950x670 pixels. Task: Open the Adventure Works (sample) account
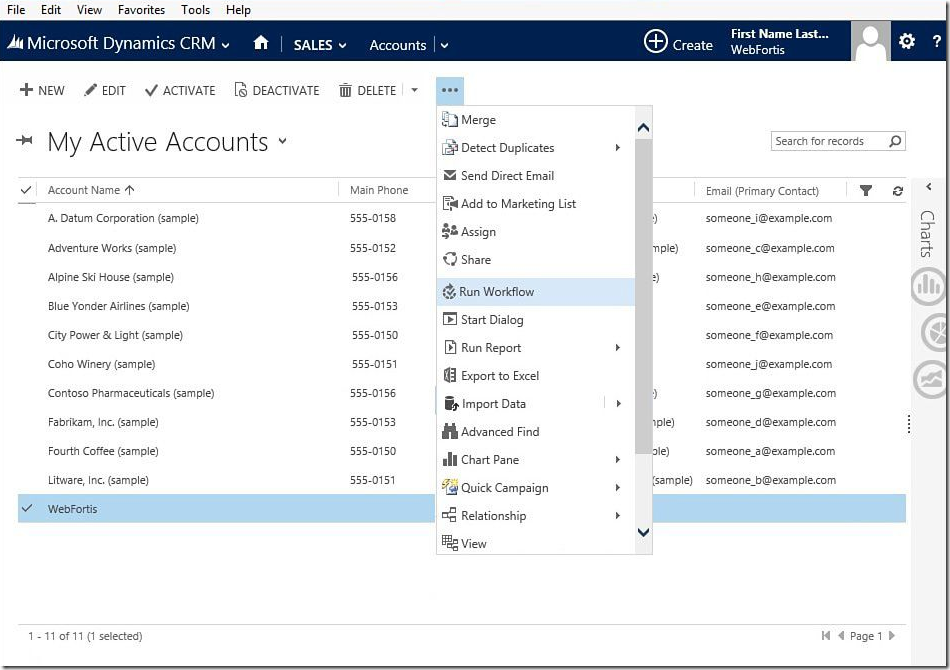point(112,248)
